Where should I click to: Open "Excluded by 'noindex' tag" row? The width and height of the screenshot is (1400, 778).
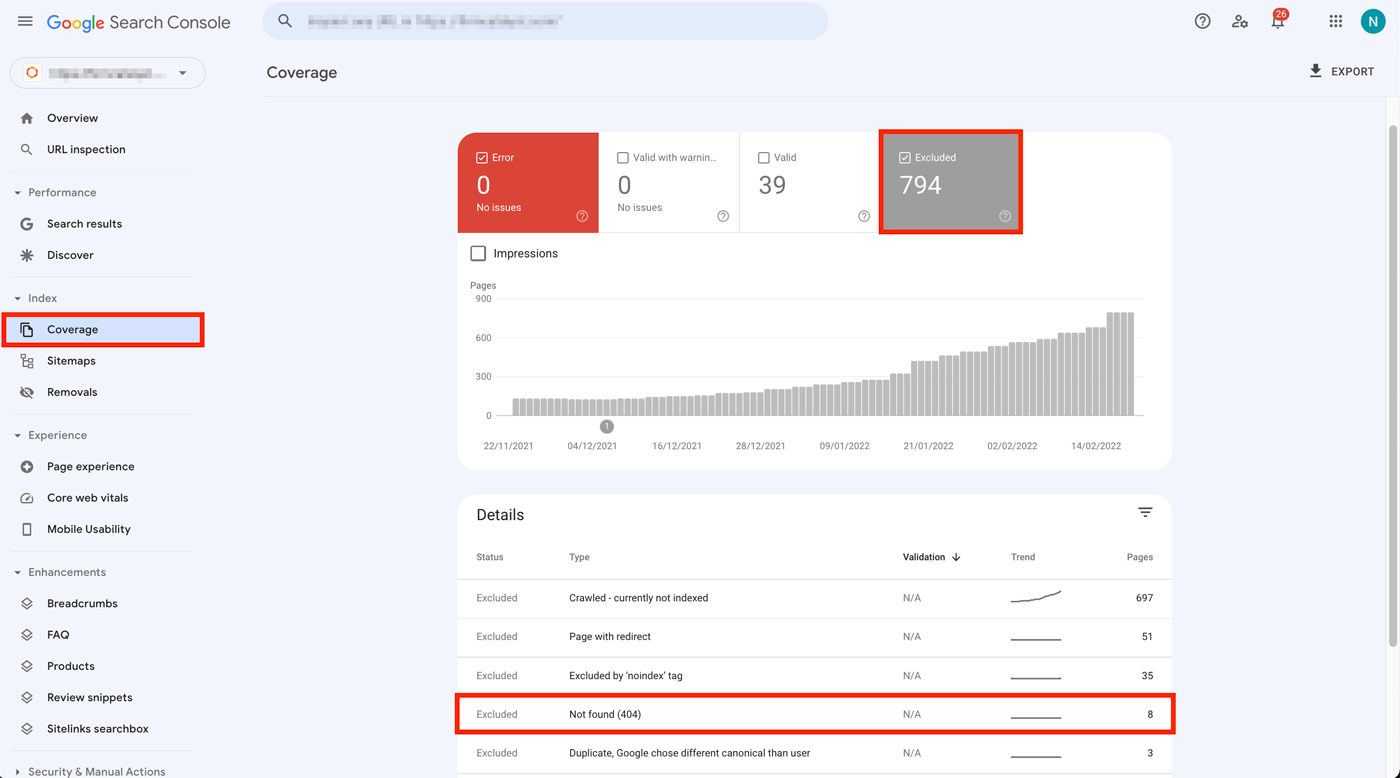[814, 676]
